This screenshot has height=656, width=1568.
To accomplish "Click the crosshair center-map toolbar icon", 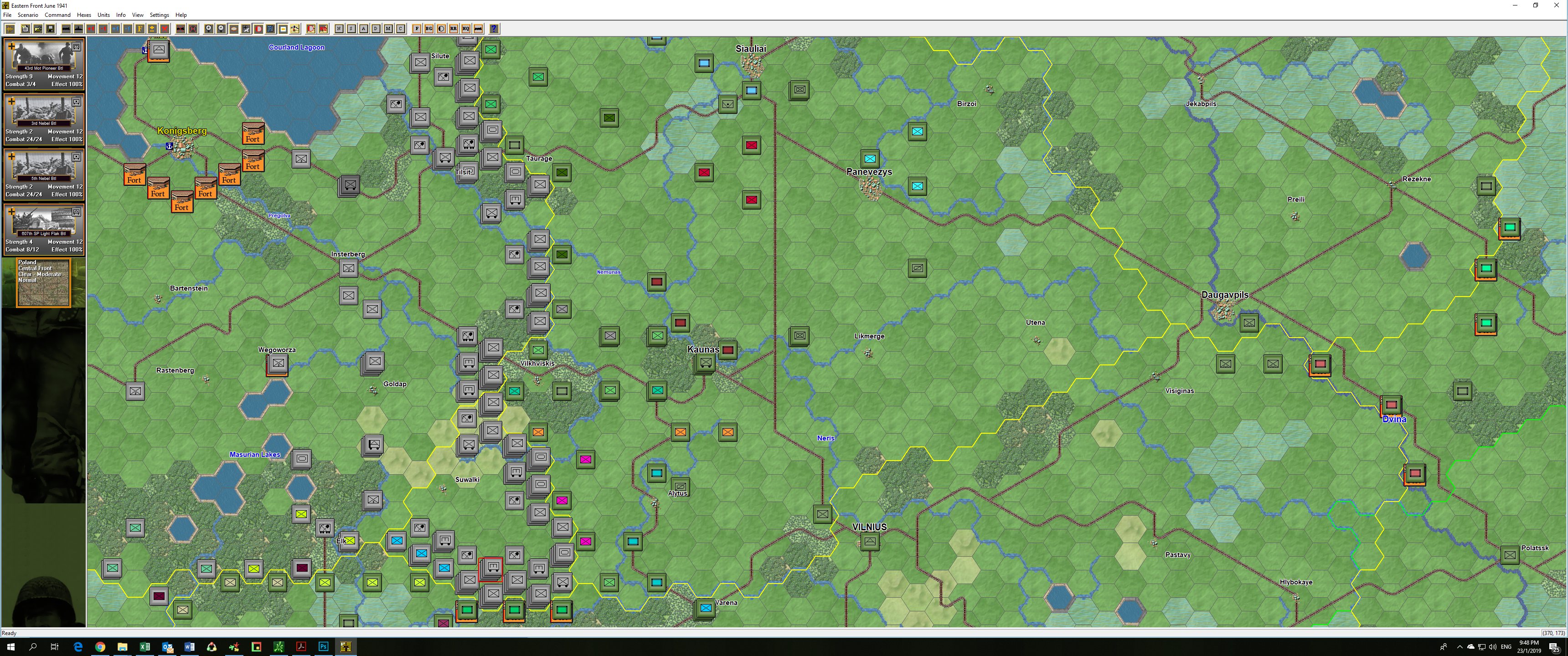I will coord(10,29).
